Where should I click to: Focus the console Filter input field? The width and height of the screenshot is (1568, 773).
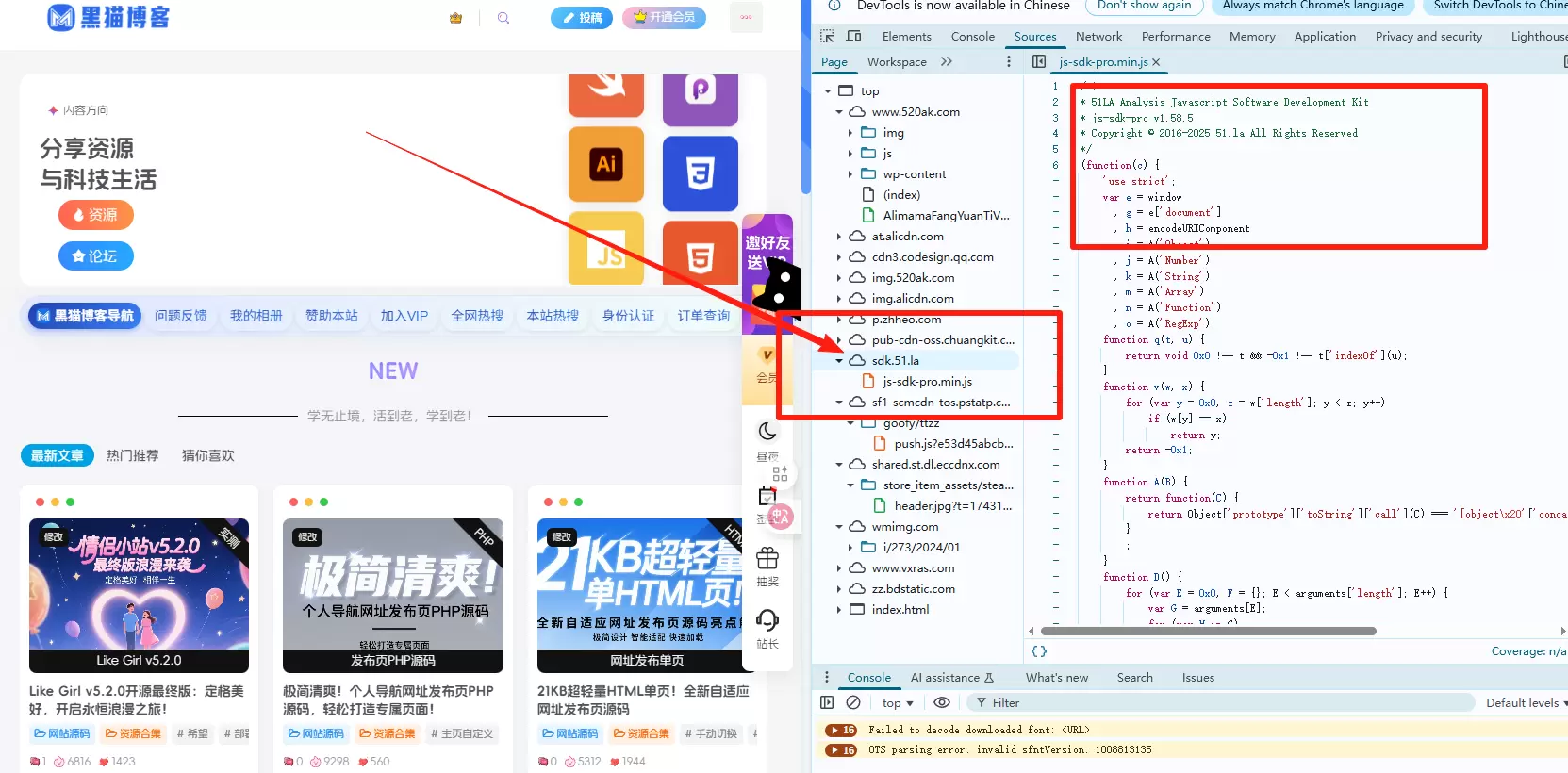[1220, 702]
